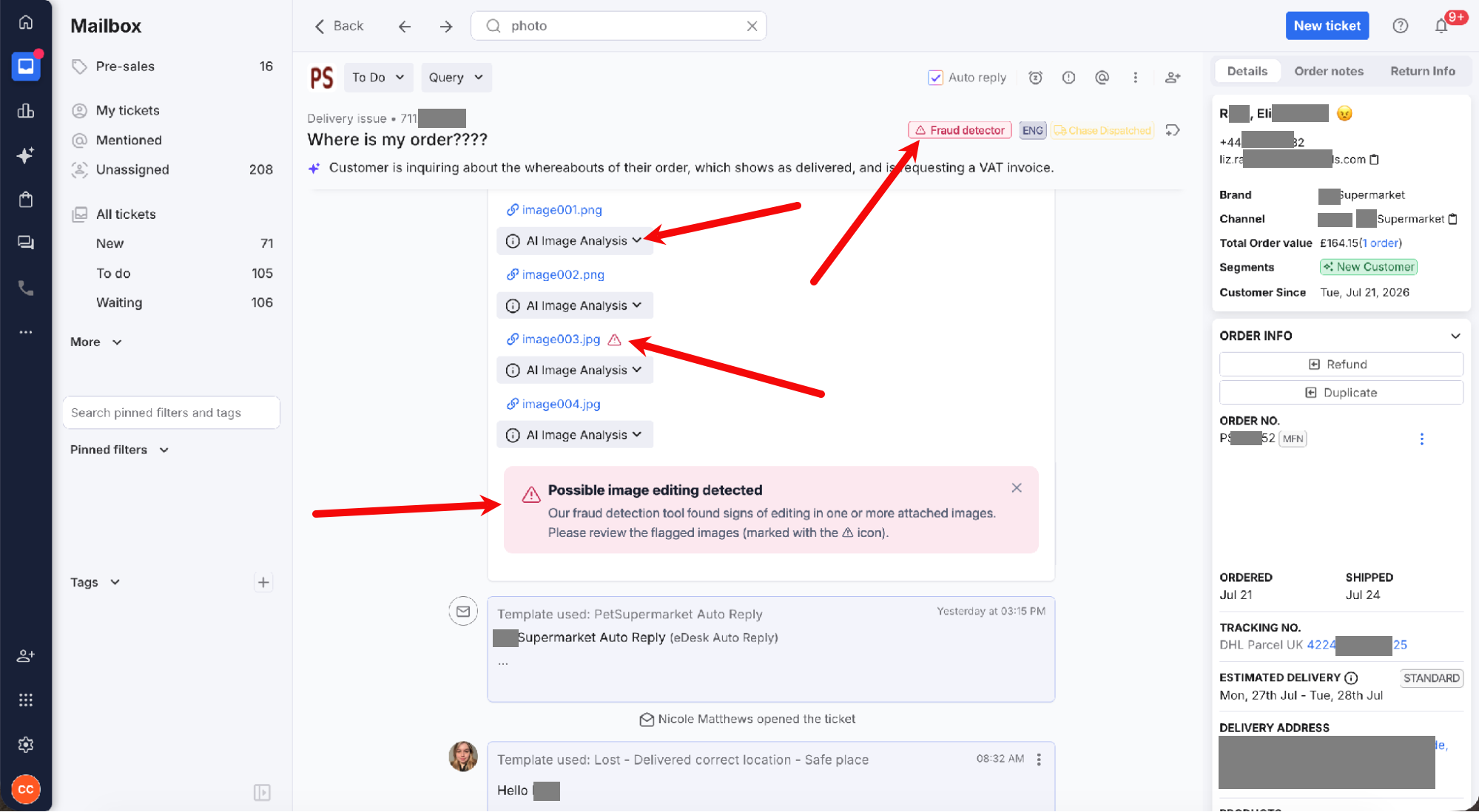This screenshot has height=812, width=1479.
Task: Open the chat messages sidebar icon
Action: tap(26, 243)
